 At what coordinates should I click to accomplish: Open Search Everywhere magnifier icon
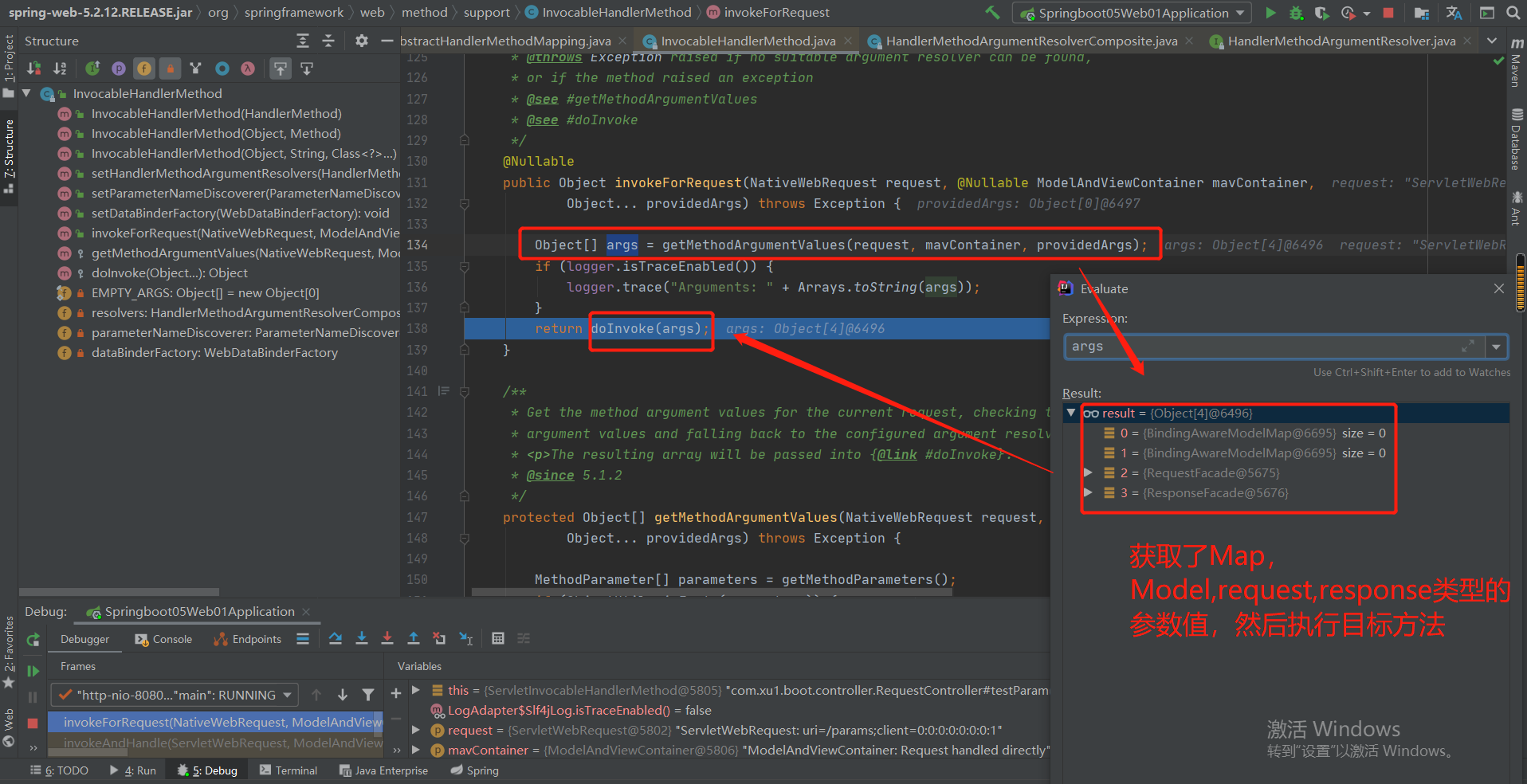tap(1513, 13)
